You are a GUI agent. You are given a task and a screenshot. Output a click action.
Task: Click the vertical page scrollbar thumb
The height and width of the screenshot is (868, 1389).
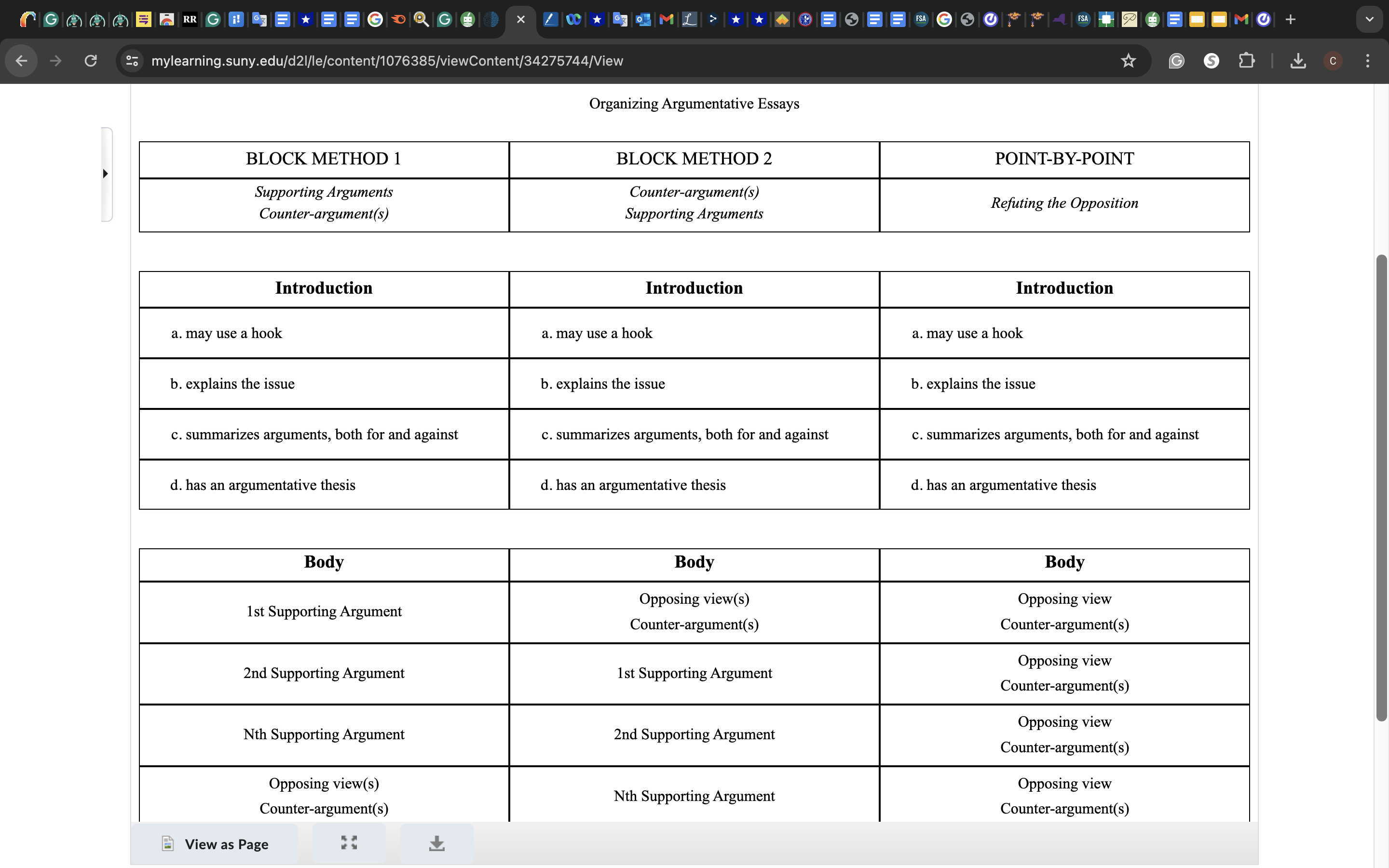pyautogui.click(x=1381, y=488)
